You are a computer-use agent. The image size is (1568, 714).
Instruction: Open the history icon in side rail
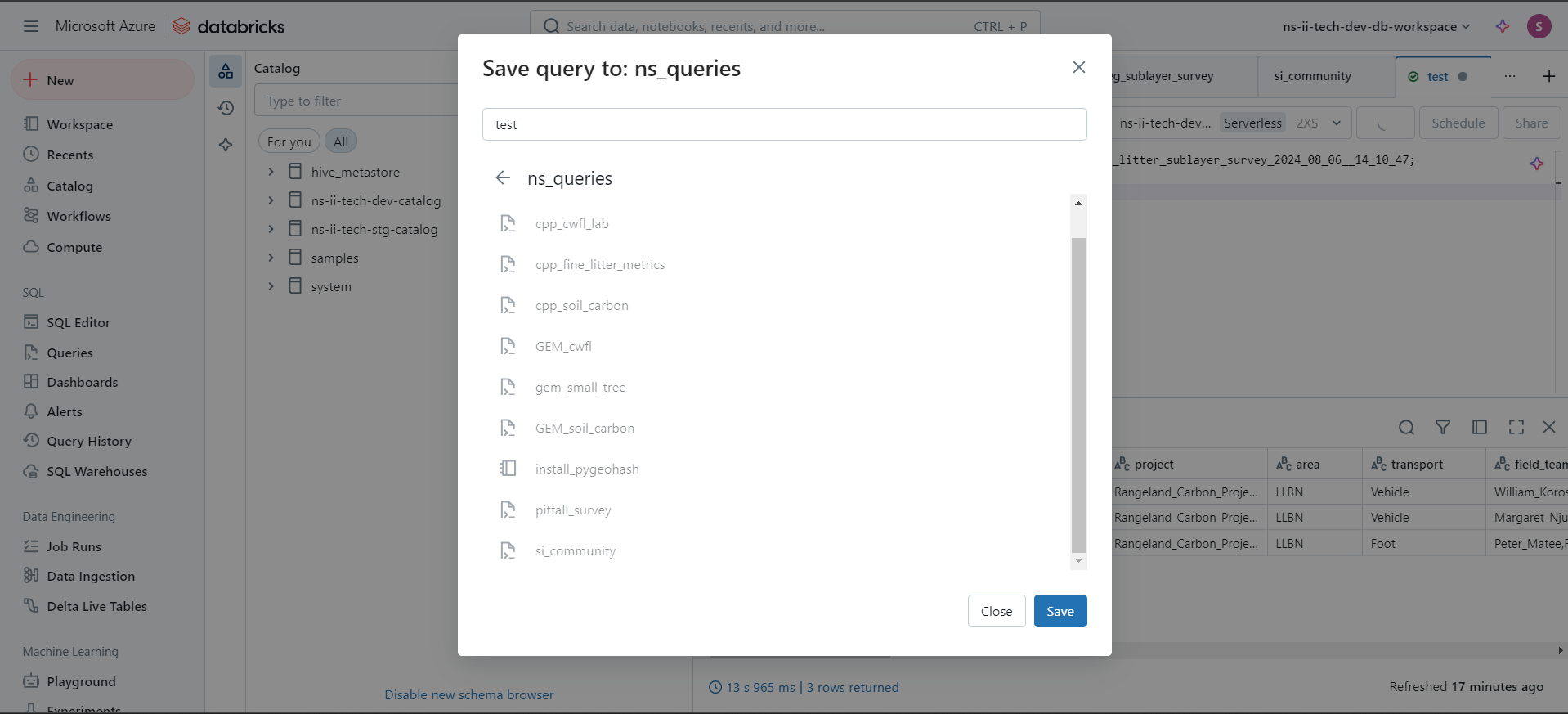pos(226,108)
